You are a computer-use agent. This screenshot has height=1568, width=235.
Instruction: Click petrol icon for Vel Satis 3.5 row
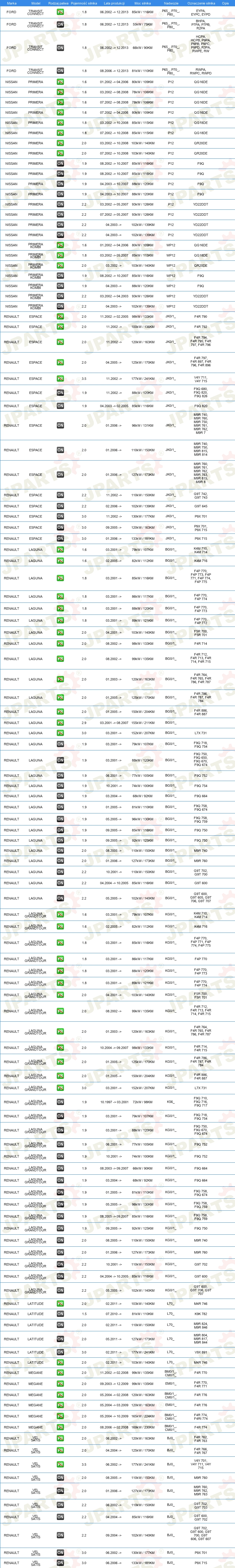(x=60, y=1465)
